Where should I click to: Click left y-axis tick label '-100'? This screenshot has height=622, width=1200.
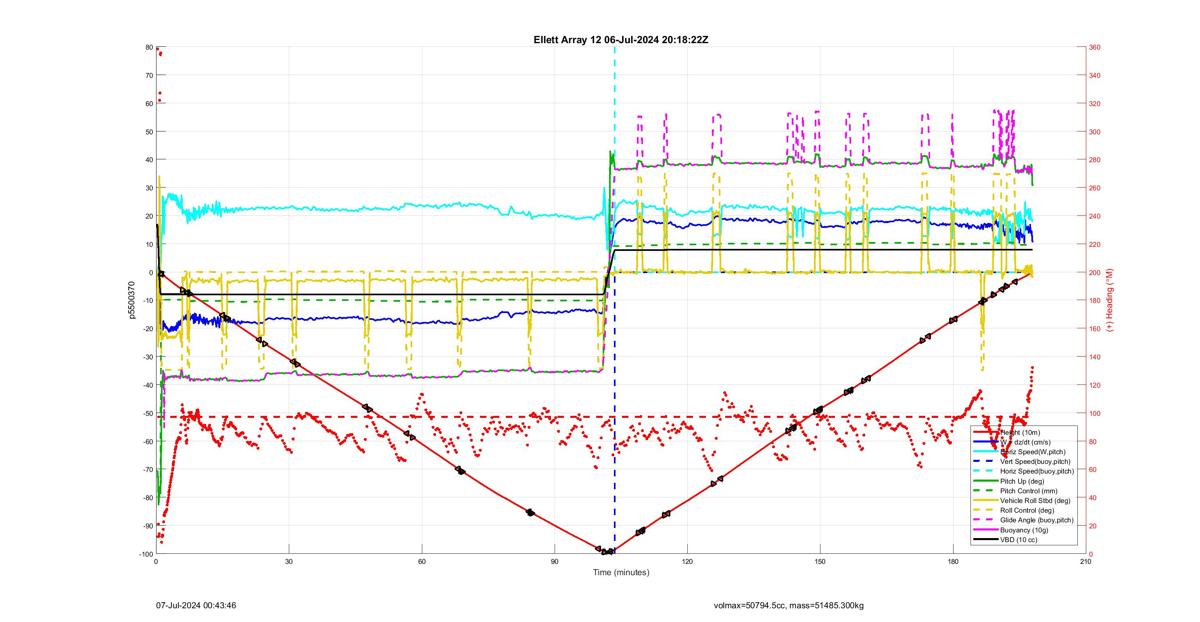pos(145,554)
